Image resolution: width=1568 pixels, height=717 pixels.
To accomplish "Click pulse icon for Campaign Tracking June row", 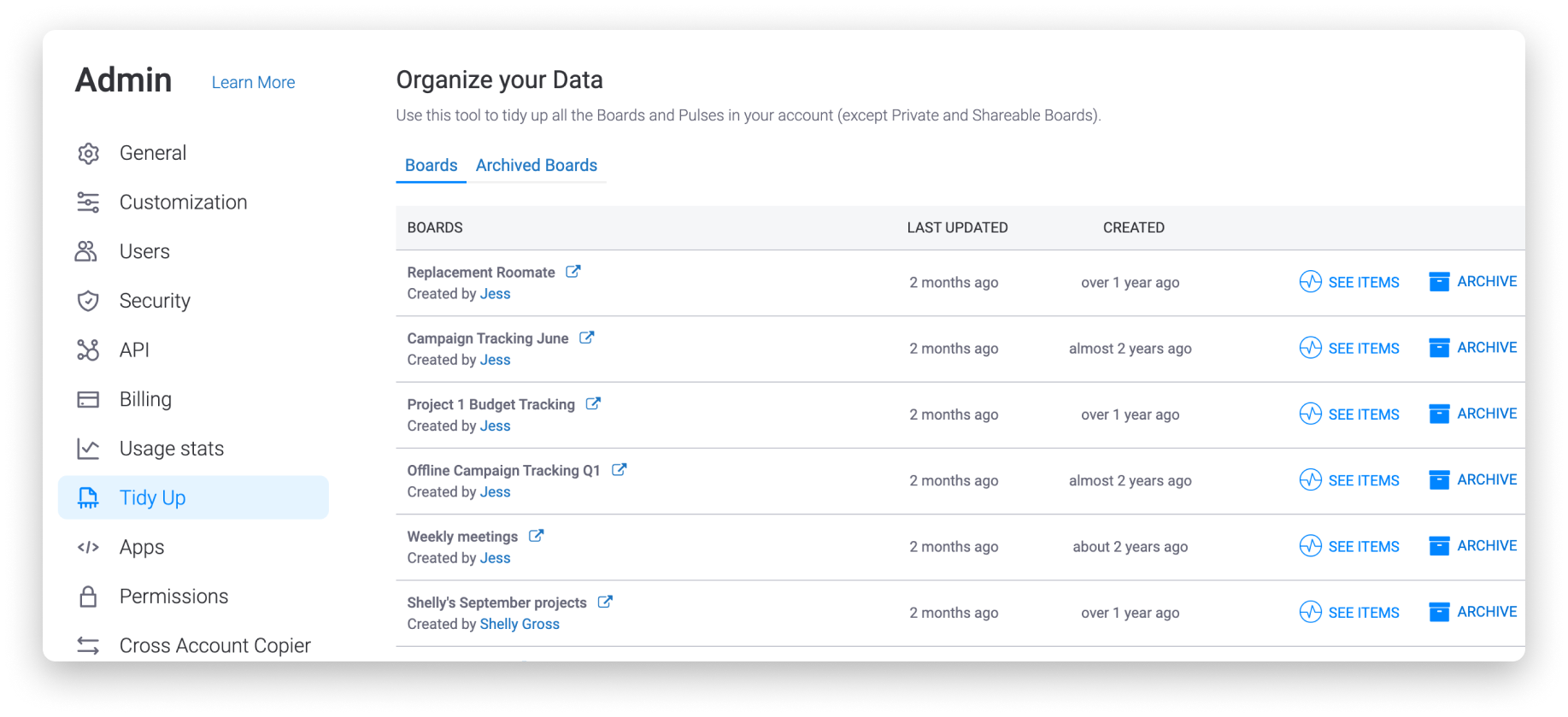I will pyautogui.click(x=1311, y=347).
